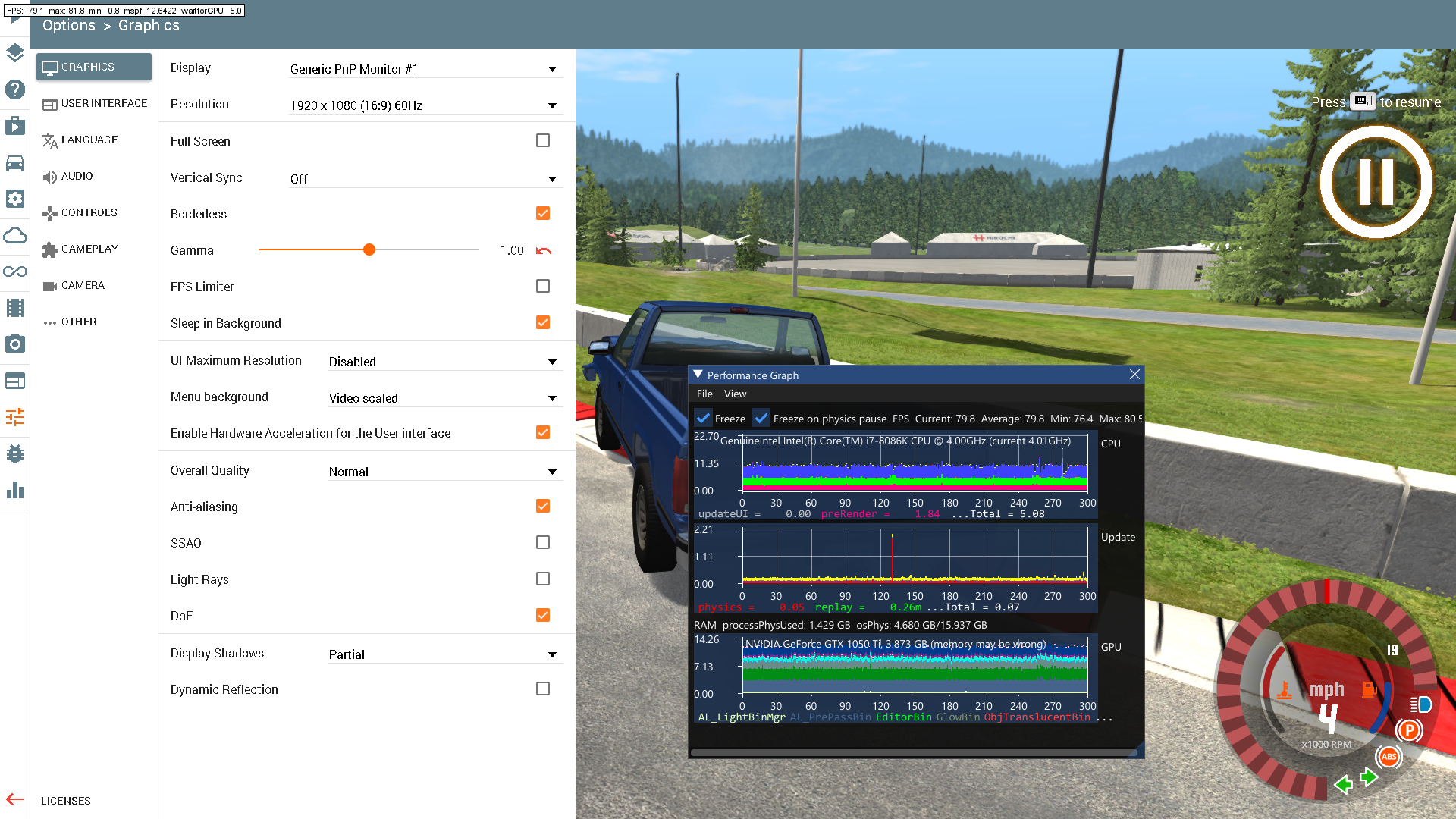Viewport: 1456px width, 819px height.
Task: Enable the Full Screen checkbox
Action: pos(543,140)
